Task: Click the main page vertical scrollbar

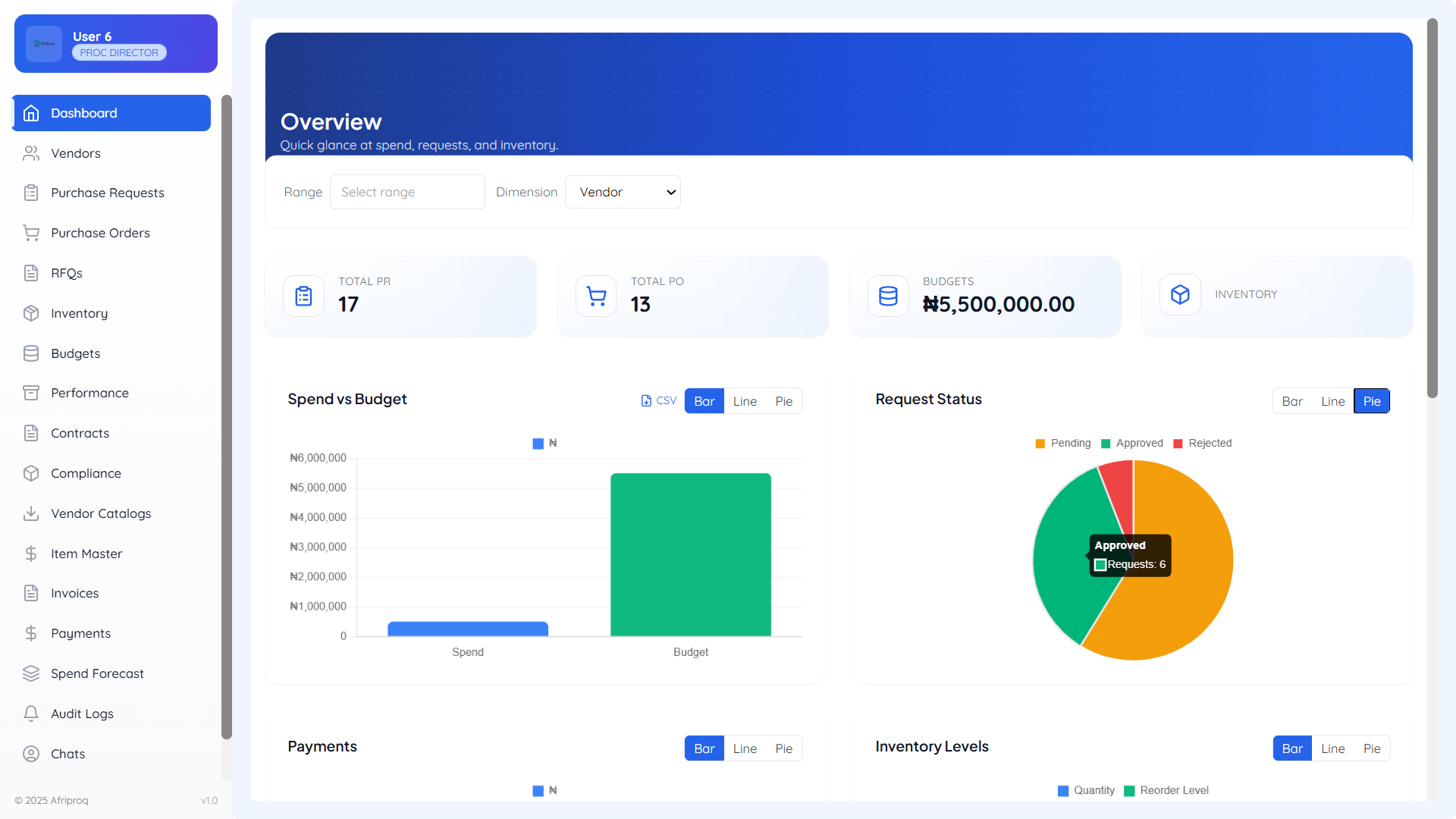Action: [x=1432, y=208]
